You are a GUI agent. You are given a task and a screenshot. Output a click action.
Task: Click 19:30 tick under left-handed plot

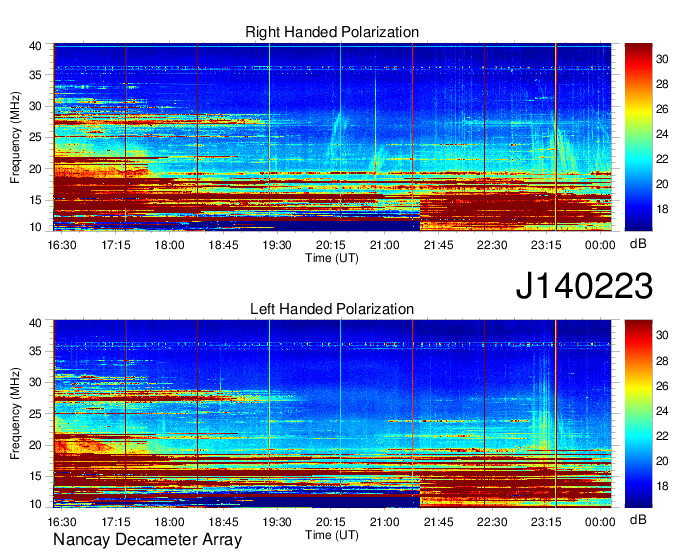[277, 522]
